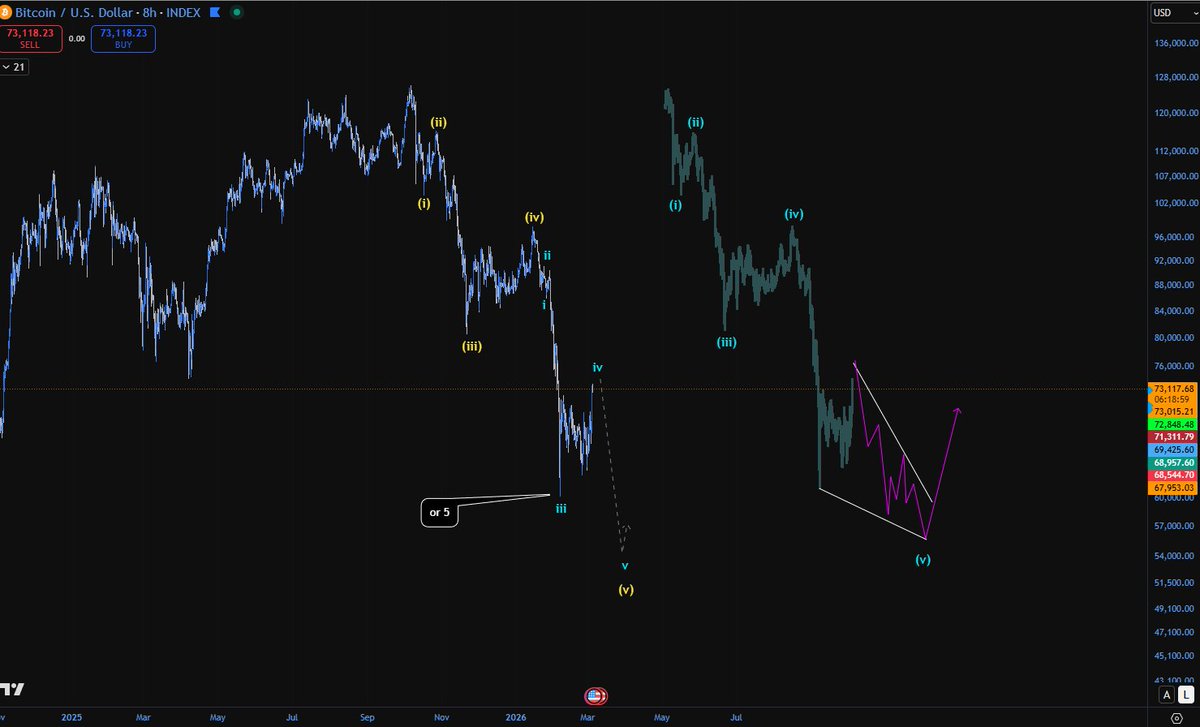Select the cyan (v) wave label

click(x=923, y=560)
